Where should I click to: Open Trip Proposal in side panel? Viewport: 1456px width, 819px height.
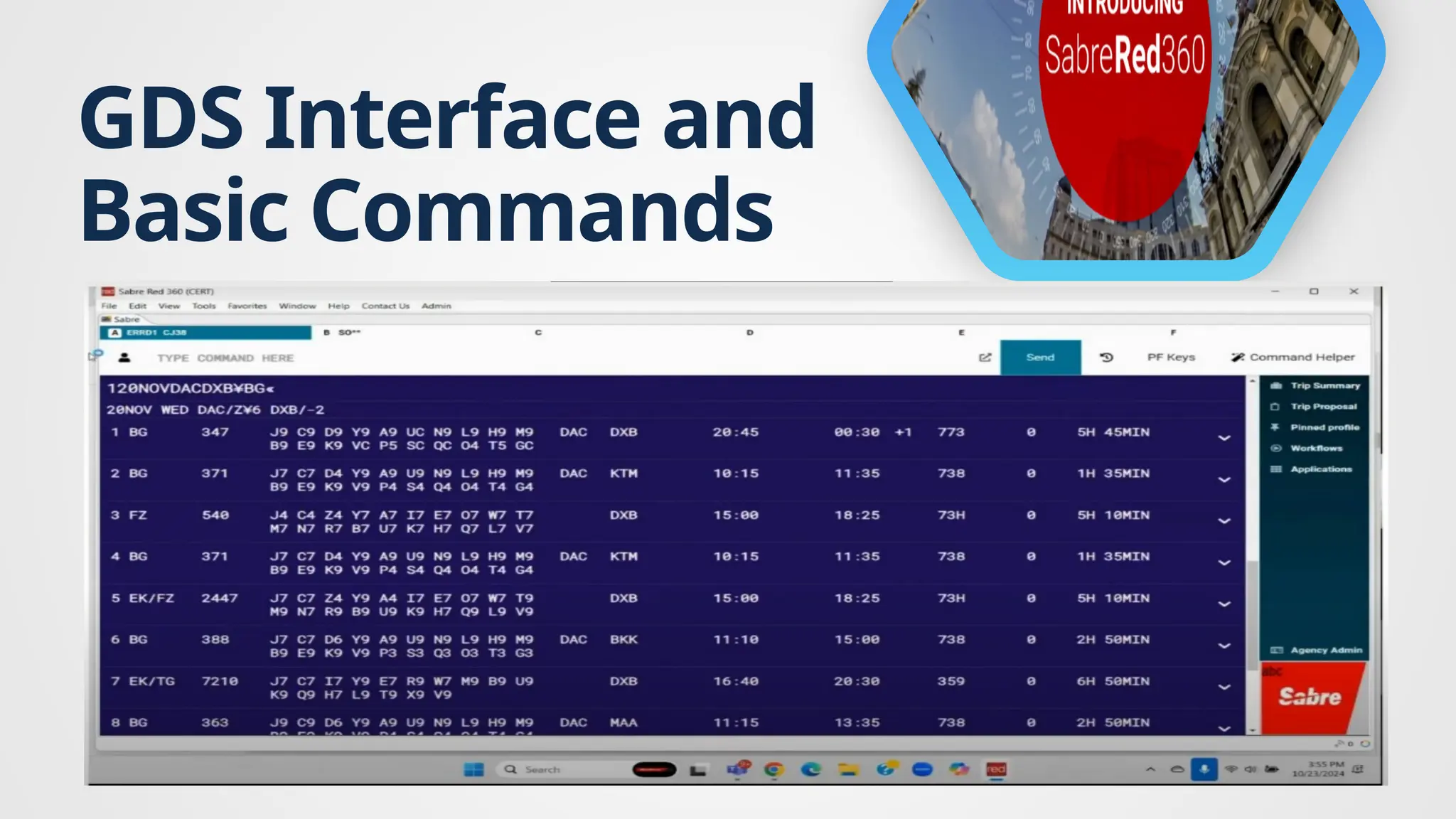point(1323,407)
